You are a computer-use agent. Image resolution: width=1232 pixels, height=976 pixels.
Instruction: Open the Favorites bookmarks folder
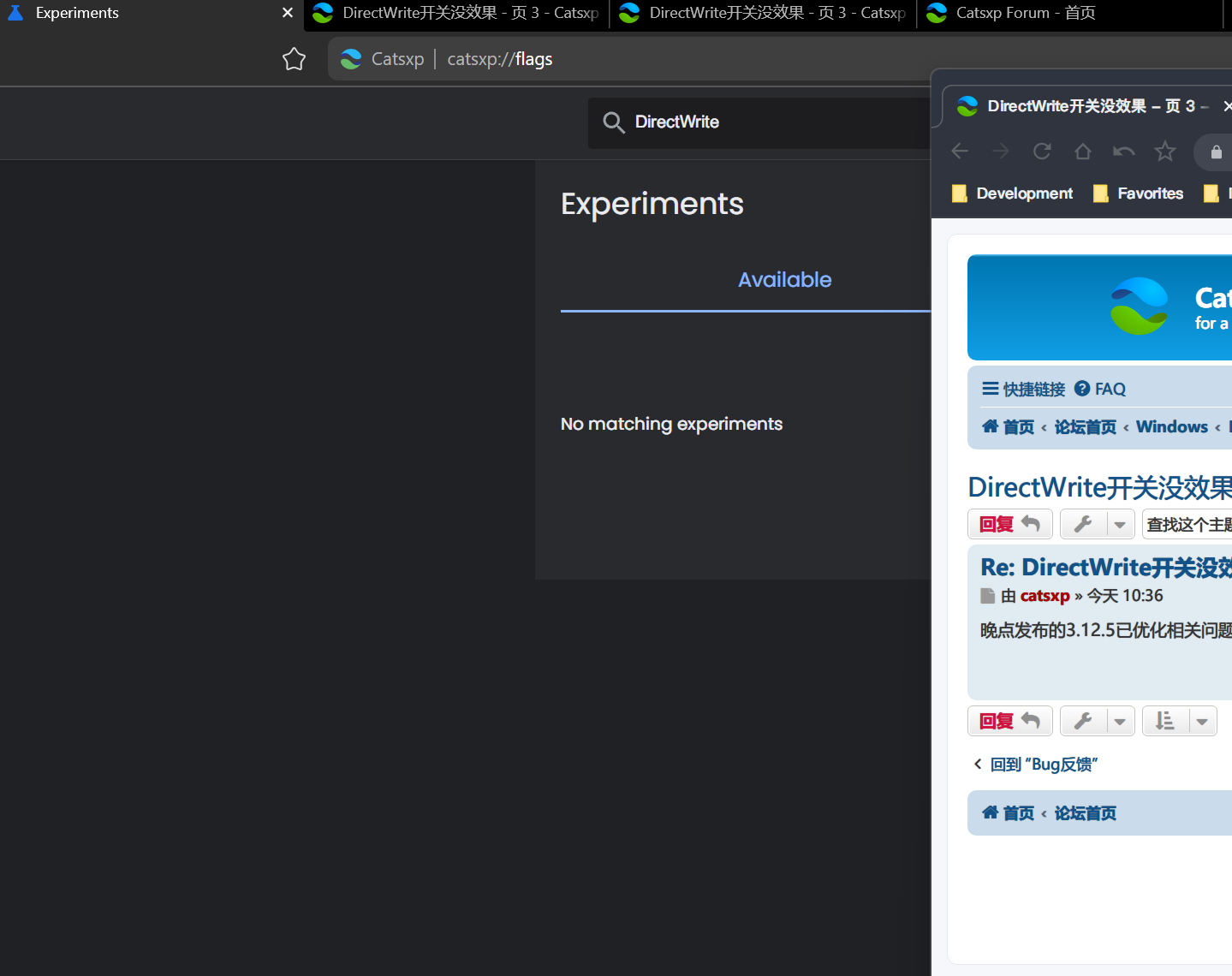1138,193
